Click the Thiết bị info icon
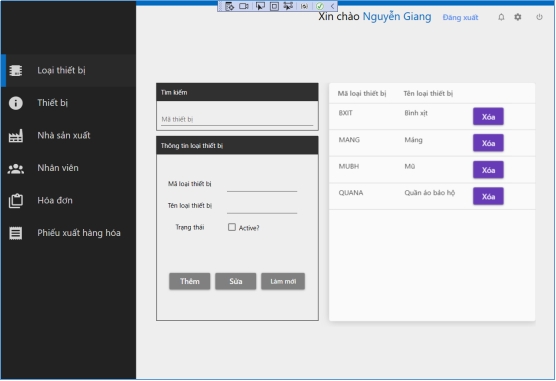The width and height of the screenshot is (556, 381). pos(16,103)
